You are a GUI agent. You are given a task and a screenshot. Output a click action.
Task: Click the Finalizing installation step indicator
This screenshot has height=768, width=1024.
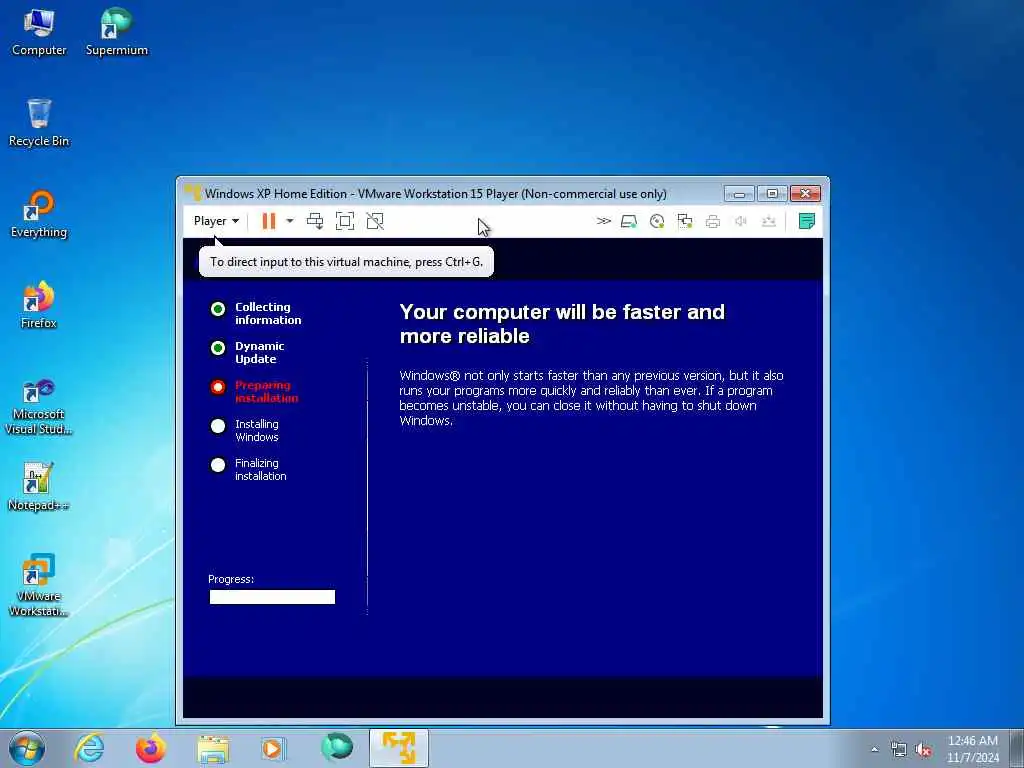[218, 465]
